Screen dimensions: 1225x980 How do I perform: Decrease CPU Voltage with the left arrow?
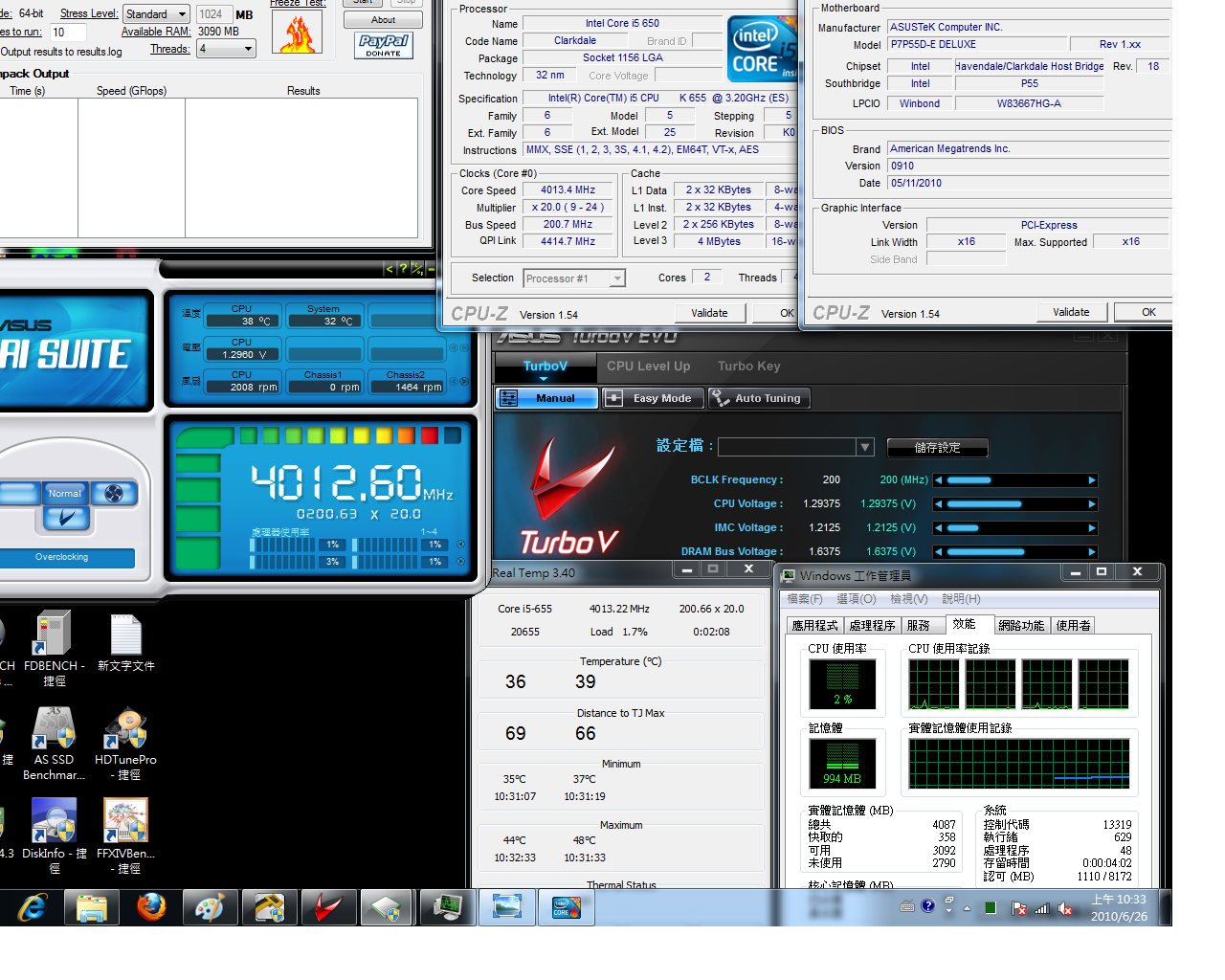(x=939, y=504)
